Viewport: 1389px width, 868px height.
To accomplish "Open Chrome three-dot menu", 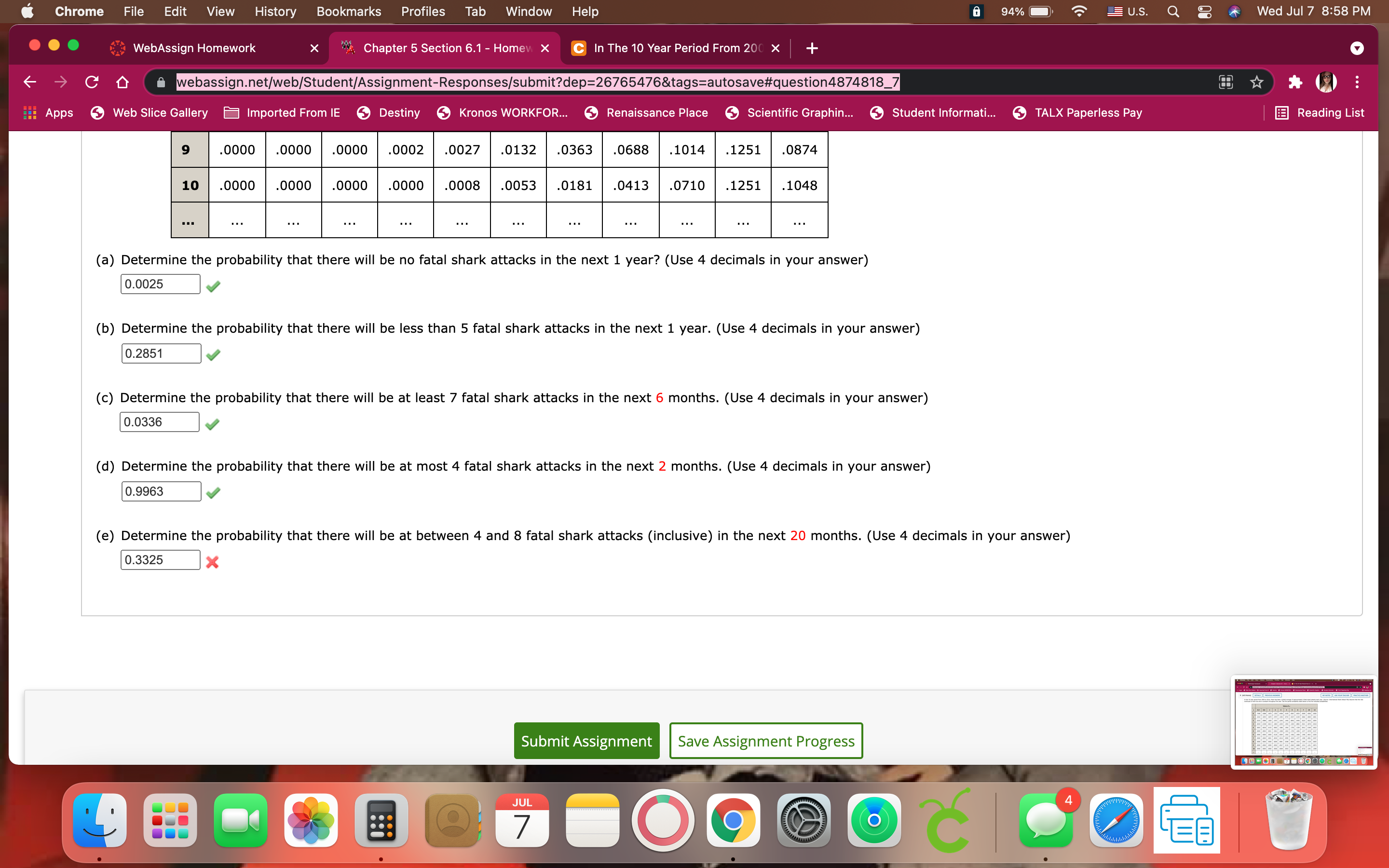I will [1357, 82].
